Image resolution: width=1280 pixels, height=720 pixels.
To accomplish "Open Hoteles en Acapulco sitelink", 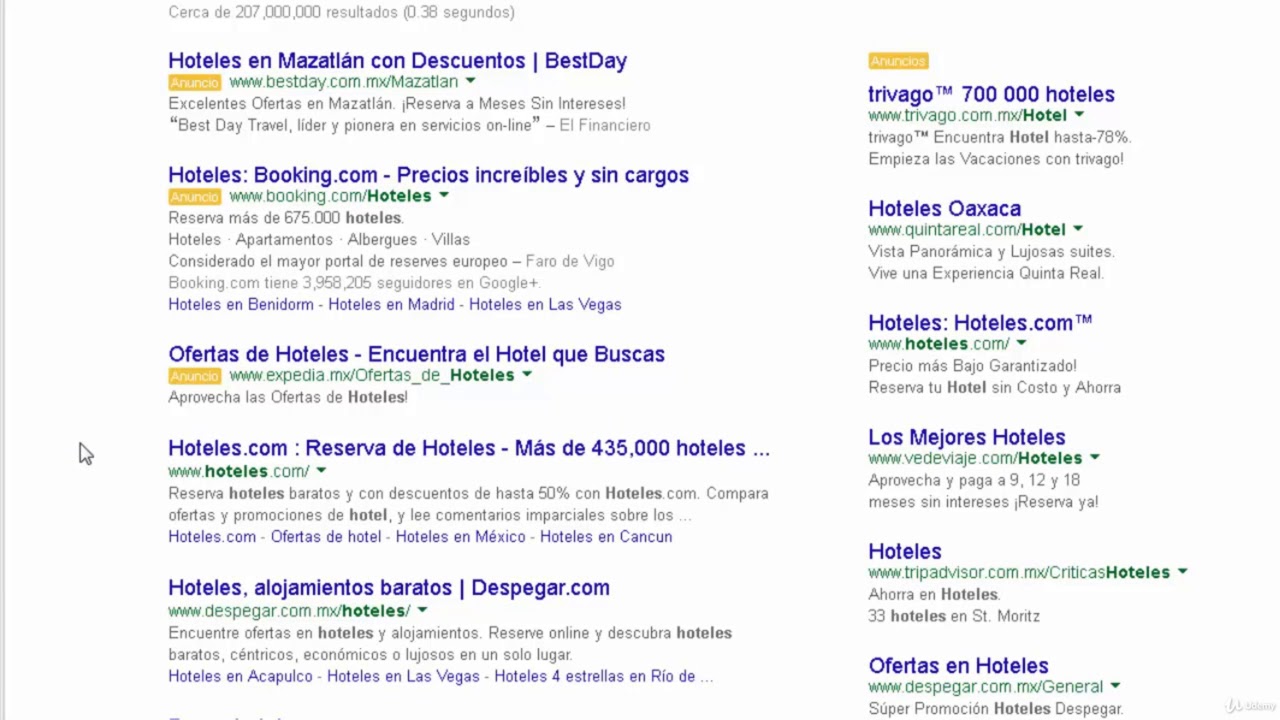I will (240, 677).
